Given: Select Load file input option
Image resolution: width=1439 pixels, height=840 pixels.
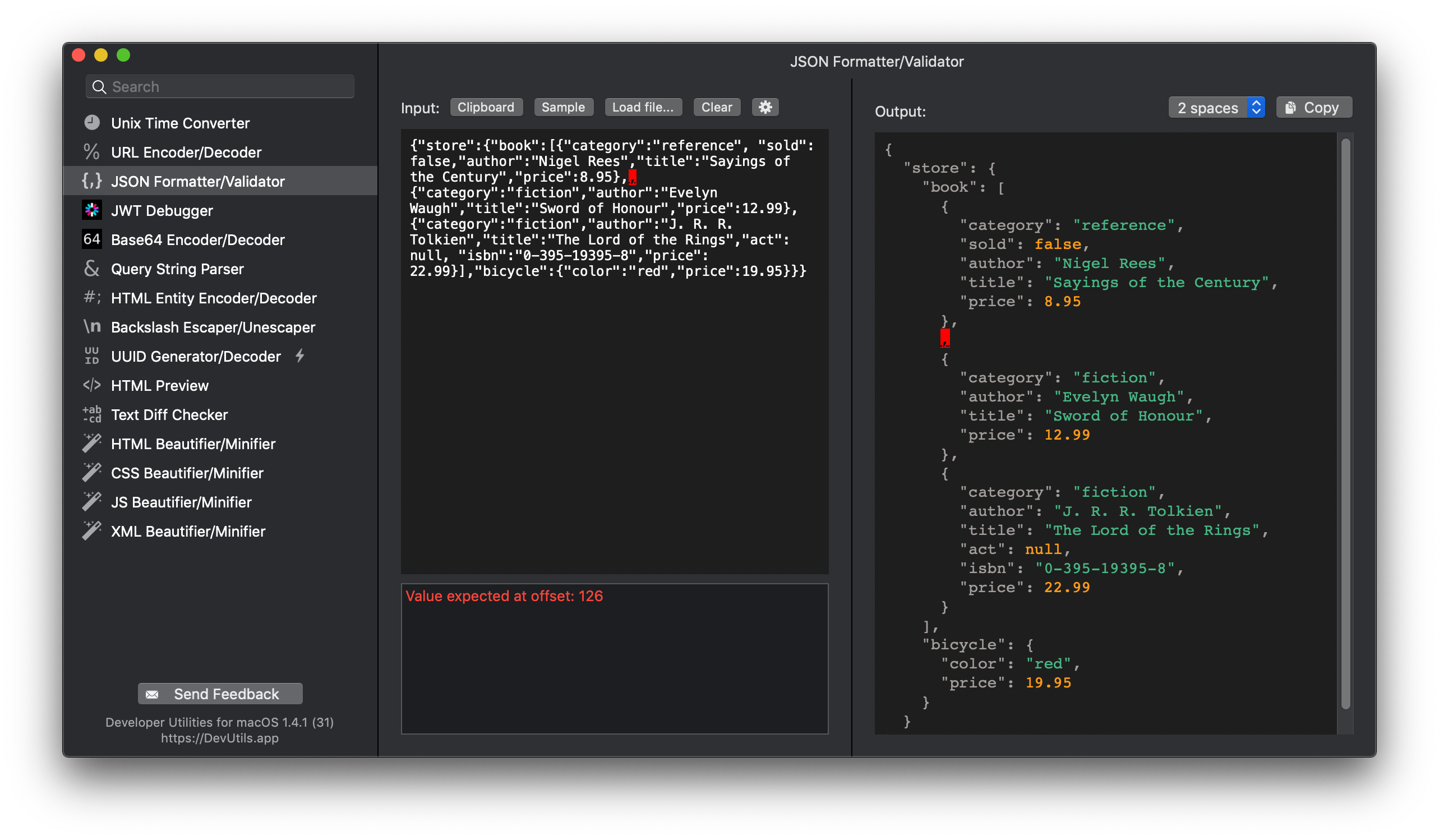Looking at the screenshot, I should pos(642,107).
